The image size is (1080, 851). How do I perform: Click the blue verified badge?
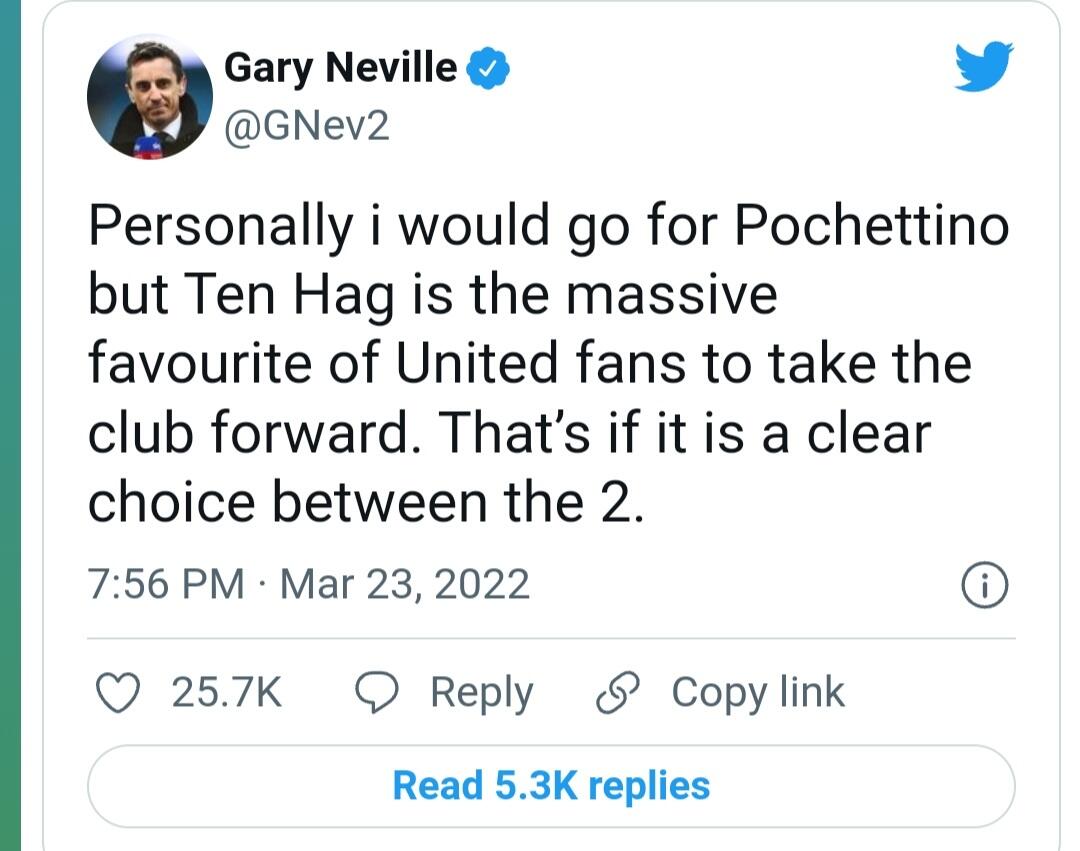(x=490, y=68)
